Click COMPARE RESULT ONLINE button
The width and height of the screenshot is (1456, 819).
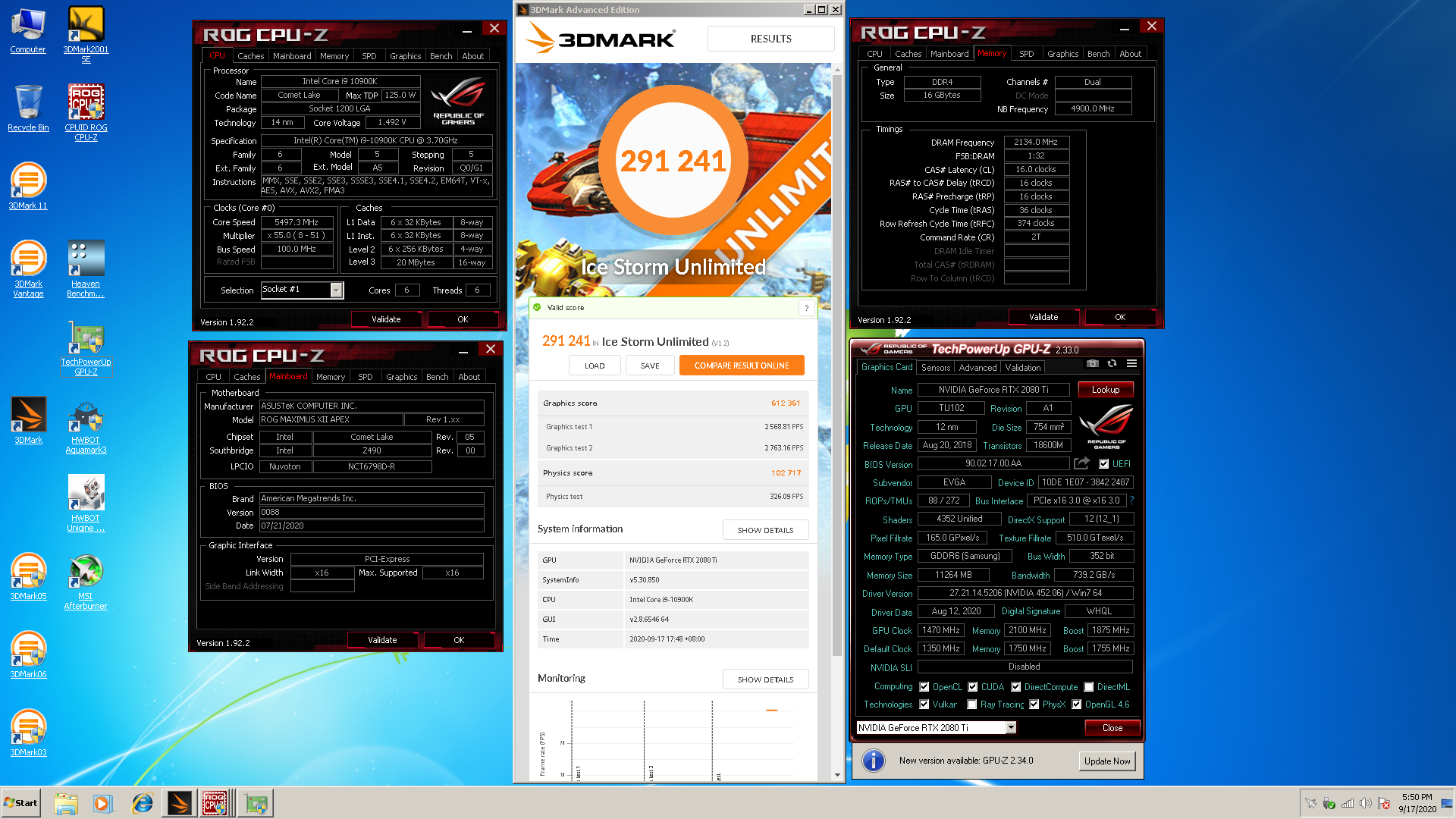(742, 366)
